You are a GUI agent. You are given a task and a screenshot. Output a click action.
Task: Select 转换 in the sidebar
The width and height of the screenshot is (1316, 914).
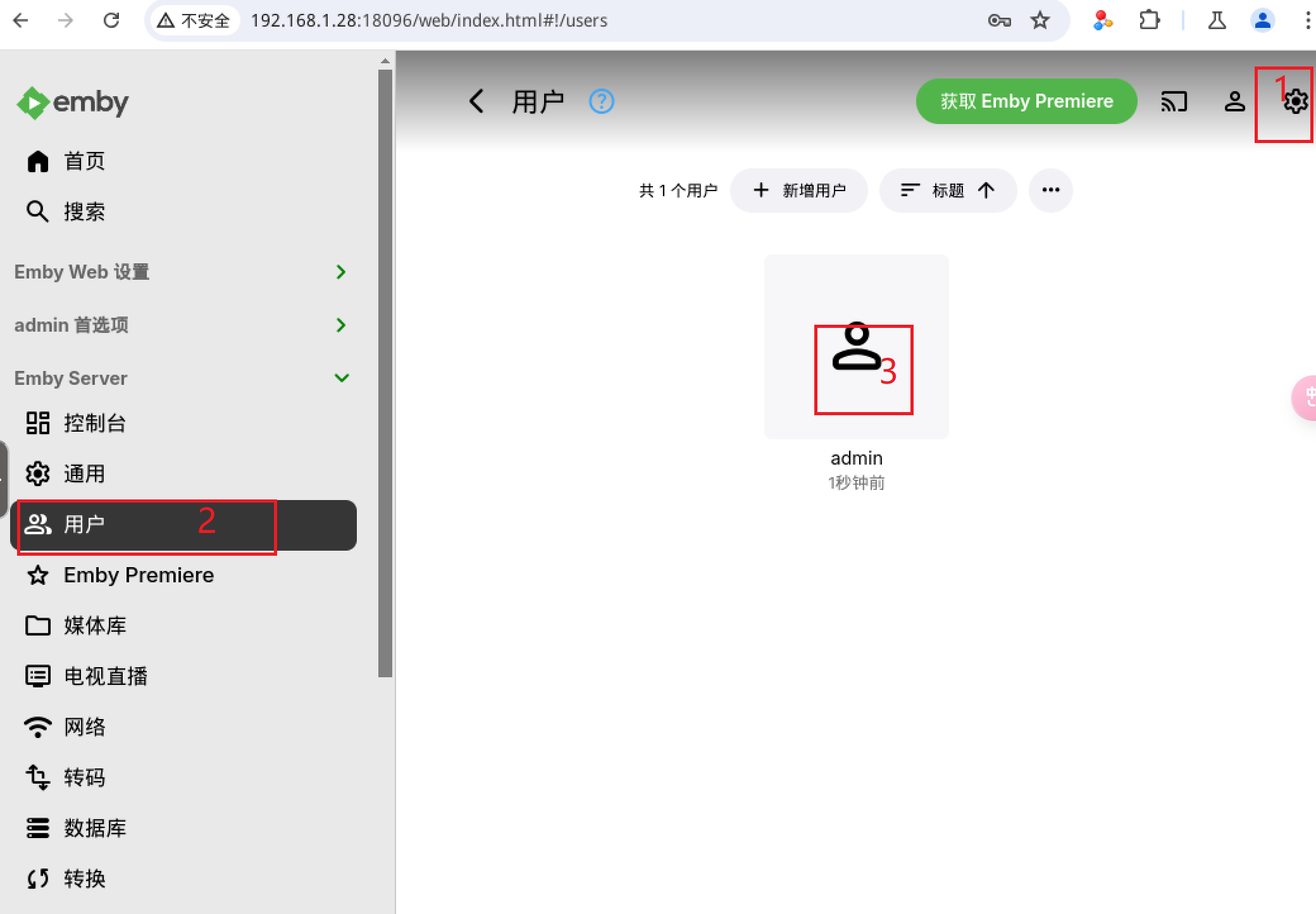click(x=183, y=879)
